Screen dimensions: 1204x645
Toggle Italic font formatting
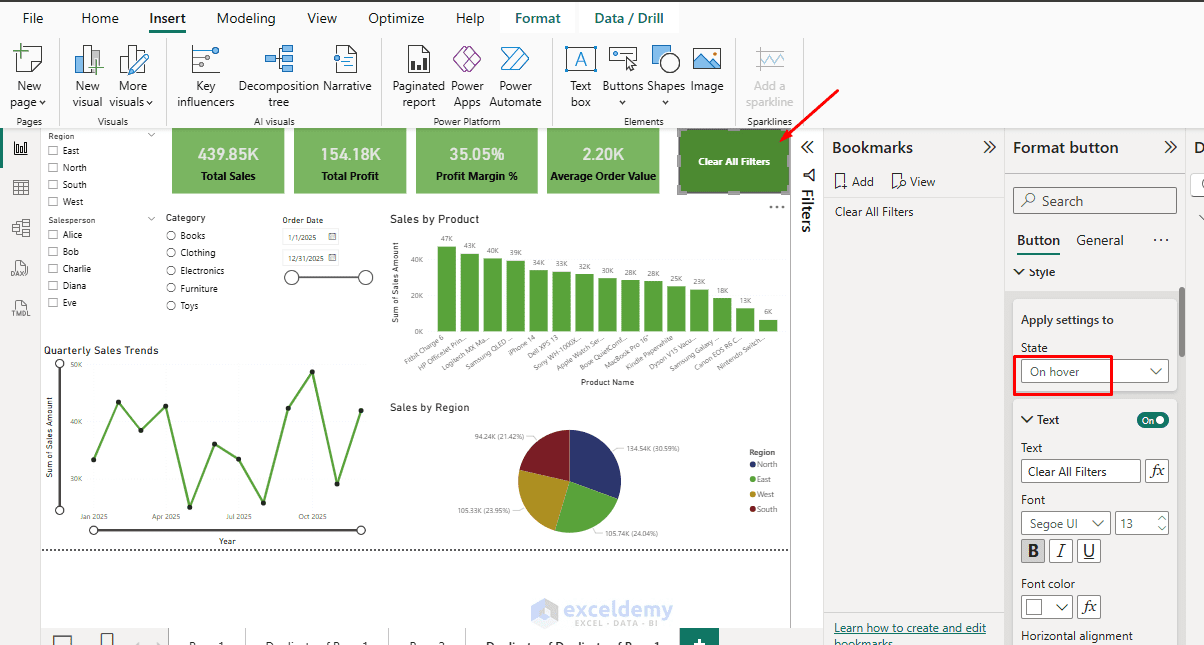(1061, 551)
